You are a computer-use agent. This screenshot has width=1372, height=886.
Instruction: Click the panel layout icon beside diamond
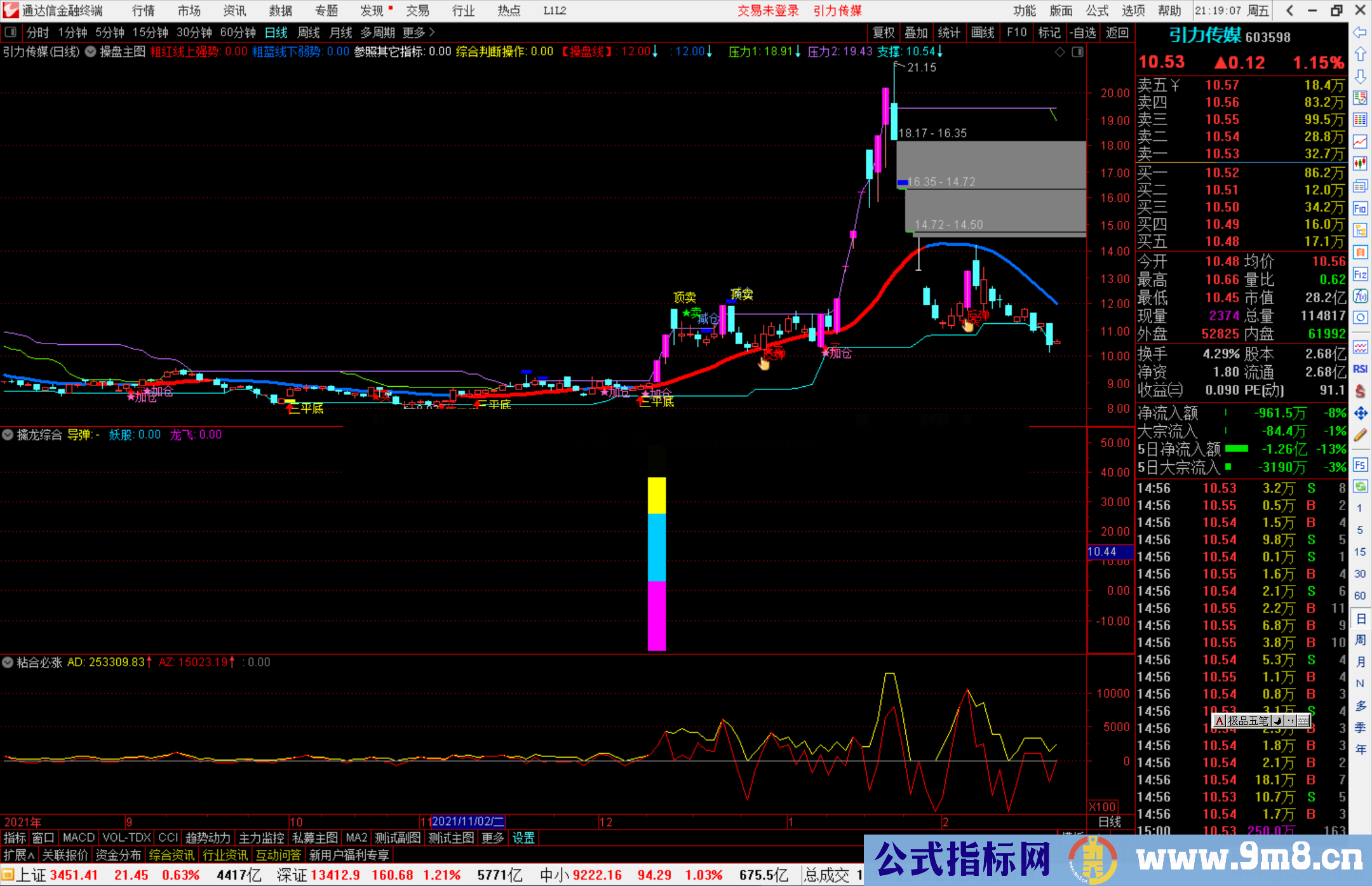(x=1077, y=52)
